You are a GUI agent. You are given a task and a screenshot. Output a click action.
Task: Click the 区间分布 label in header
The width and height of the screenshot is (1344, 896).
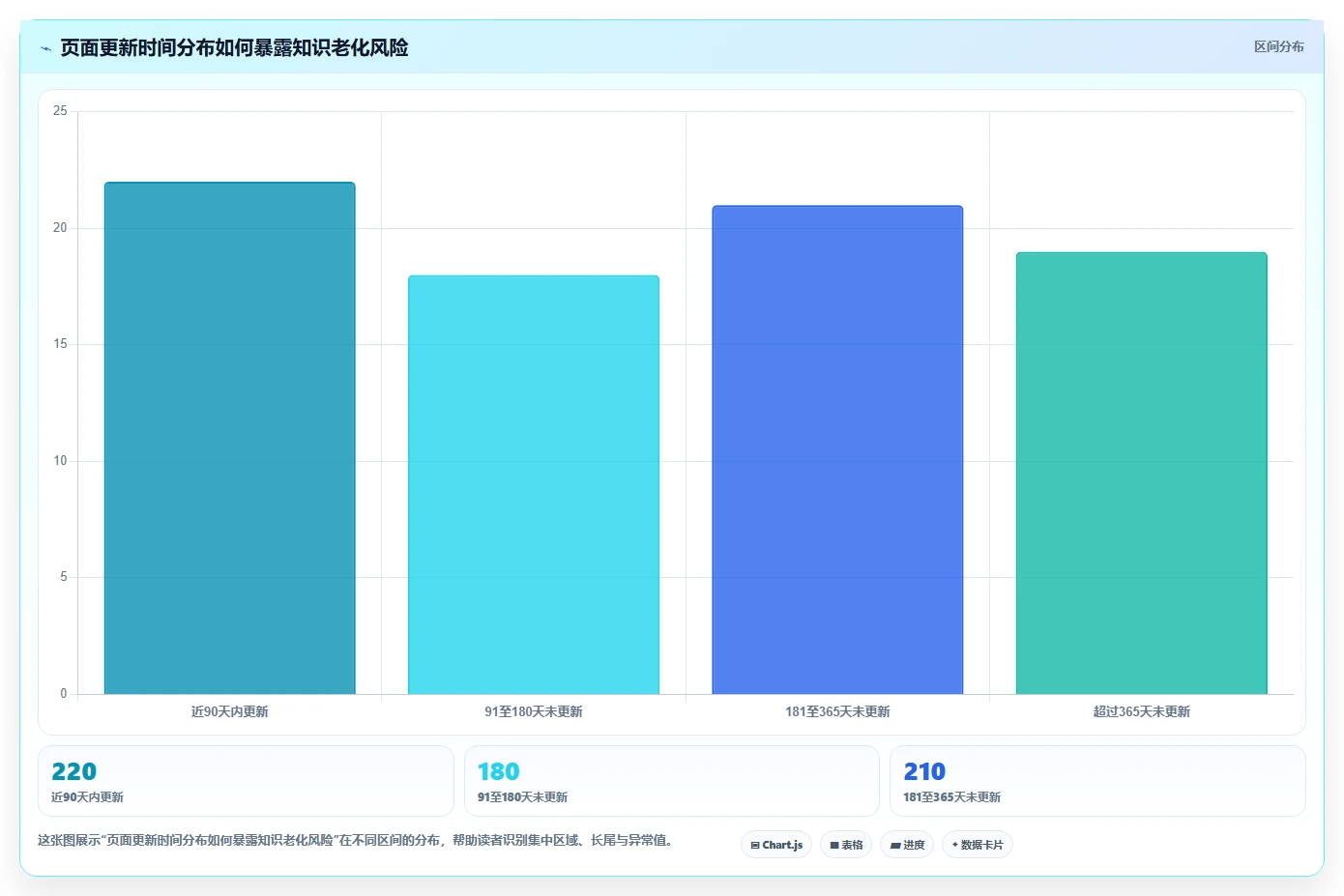1278,46
